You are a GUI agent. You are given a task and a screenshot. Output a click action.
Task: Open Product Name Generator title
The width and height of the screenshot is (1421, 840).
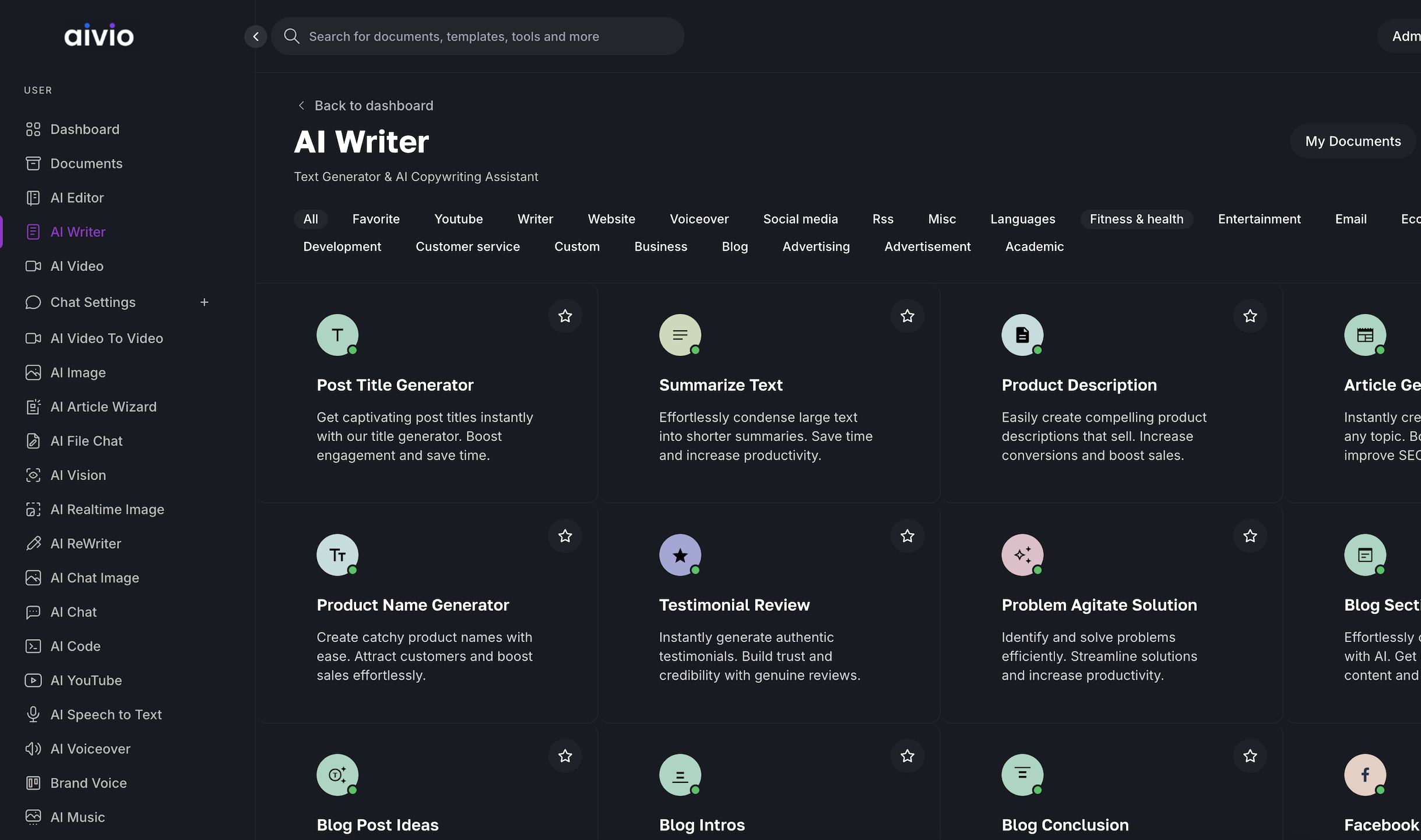[x=413, y=605]
